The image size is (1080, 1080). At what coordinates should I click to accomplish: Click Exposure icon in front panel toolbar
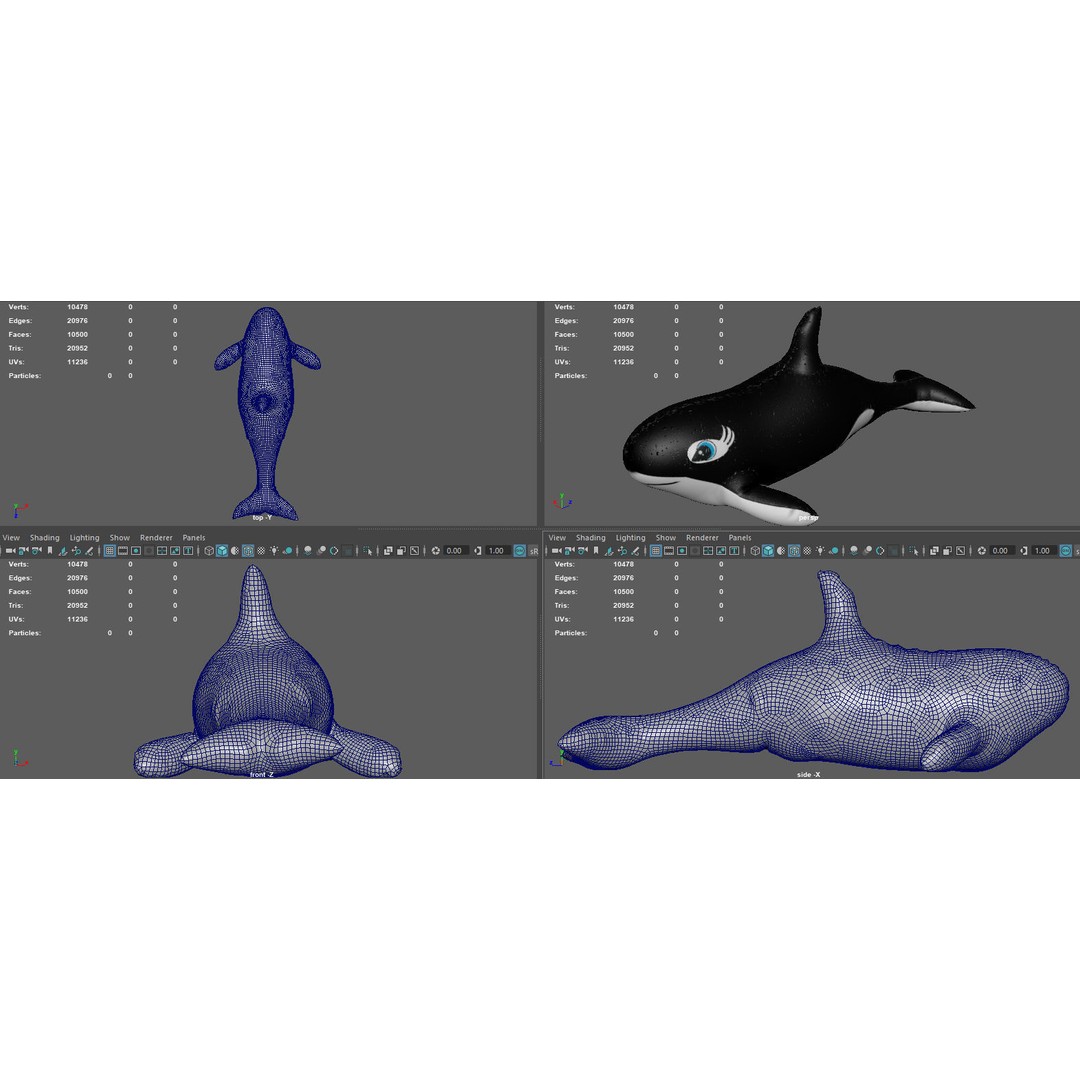pos(435,550)
